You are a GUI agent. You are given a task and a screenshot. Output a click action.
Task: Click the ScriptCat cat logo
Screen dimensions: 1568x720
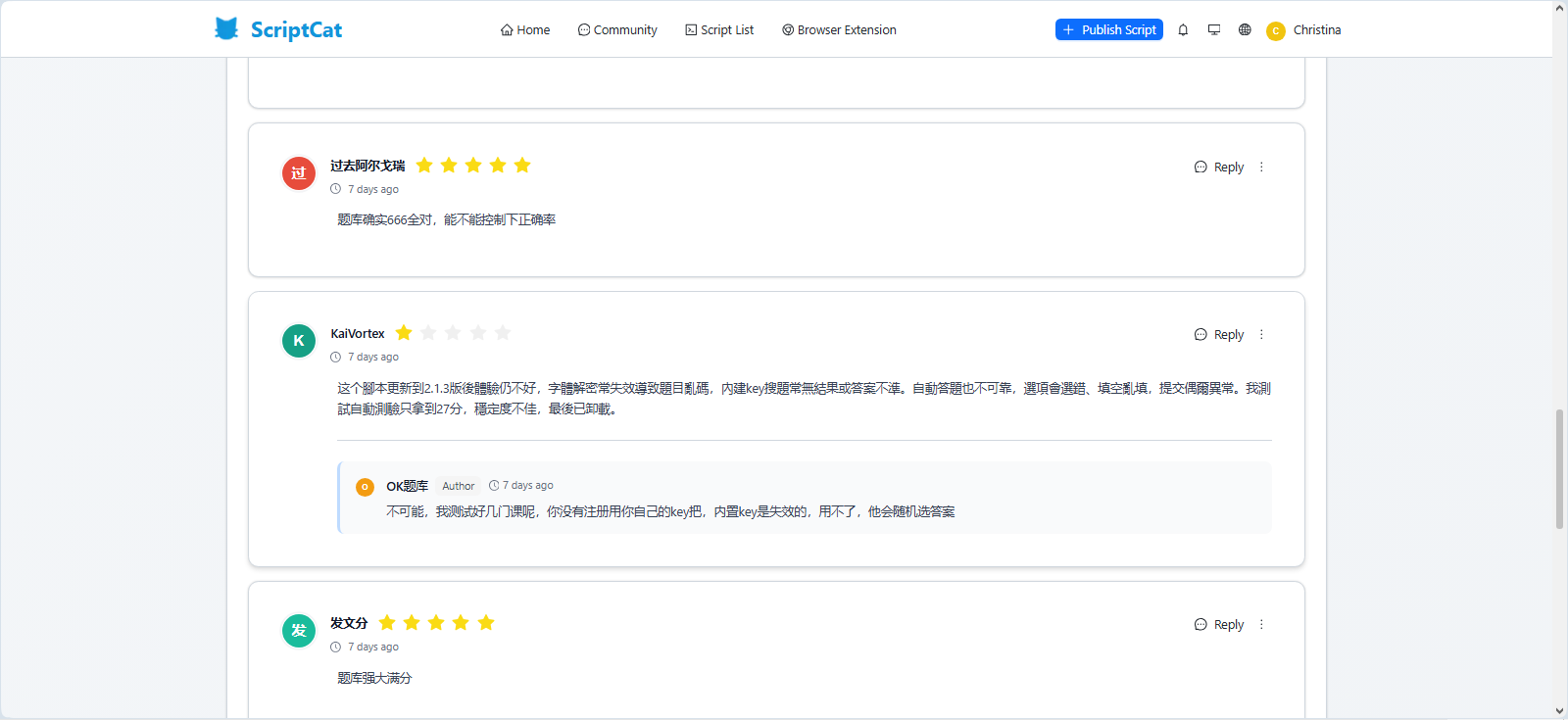click(226, 29)
